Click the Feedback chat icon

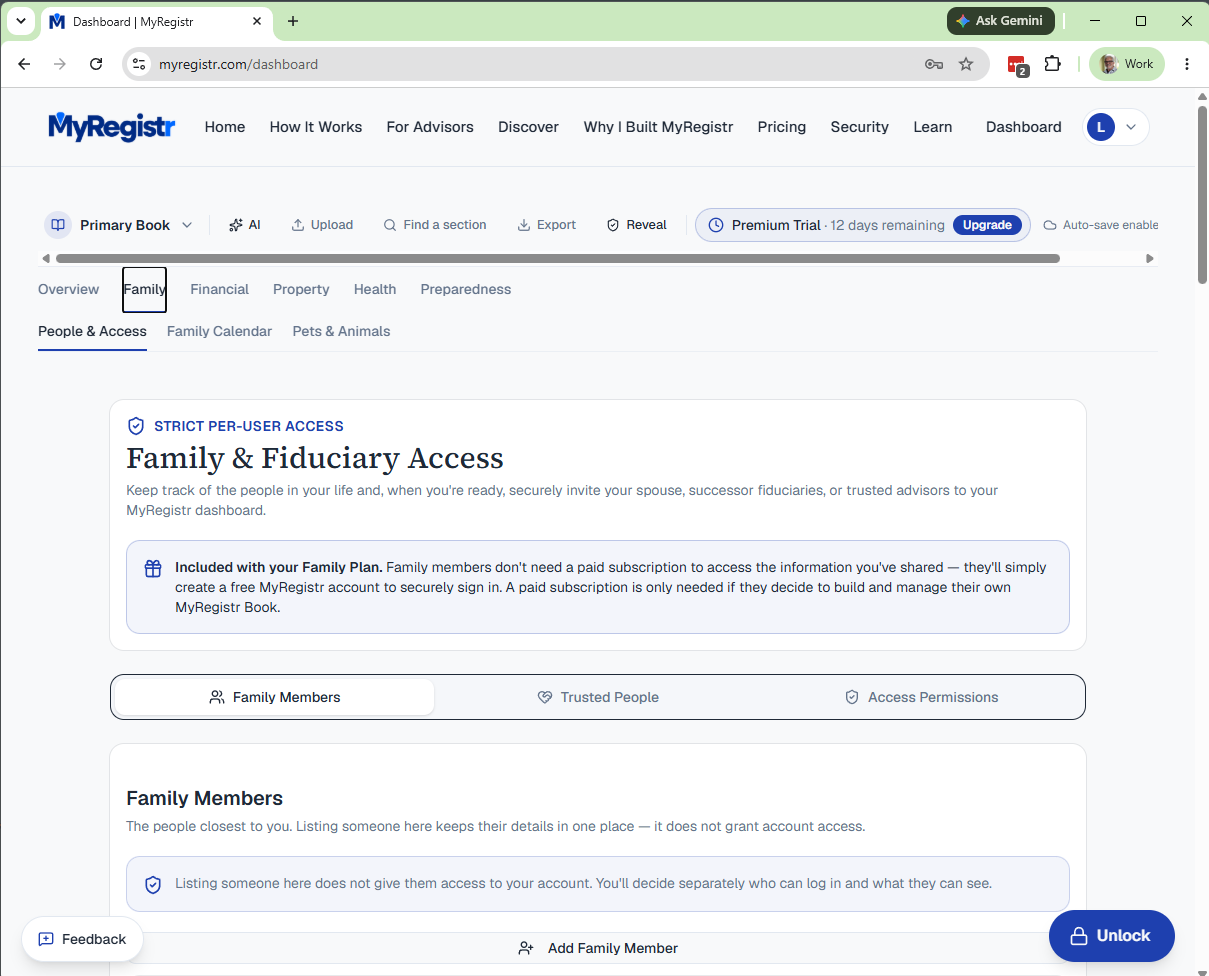click(x=46, y=939)
